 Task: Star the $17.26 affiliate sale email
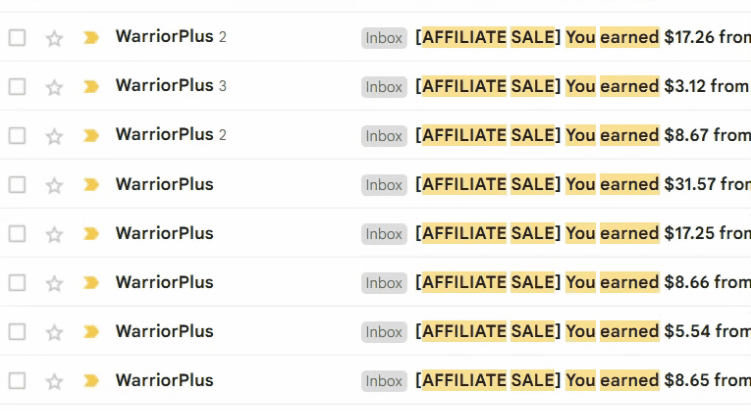[x=54, y=38]
